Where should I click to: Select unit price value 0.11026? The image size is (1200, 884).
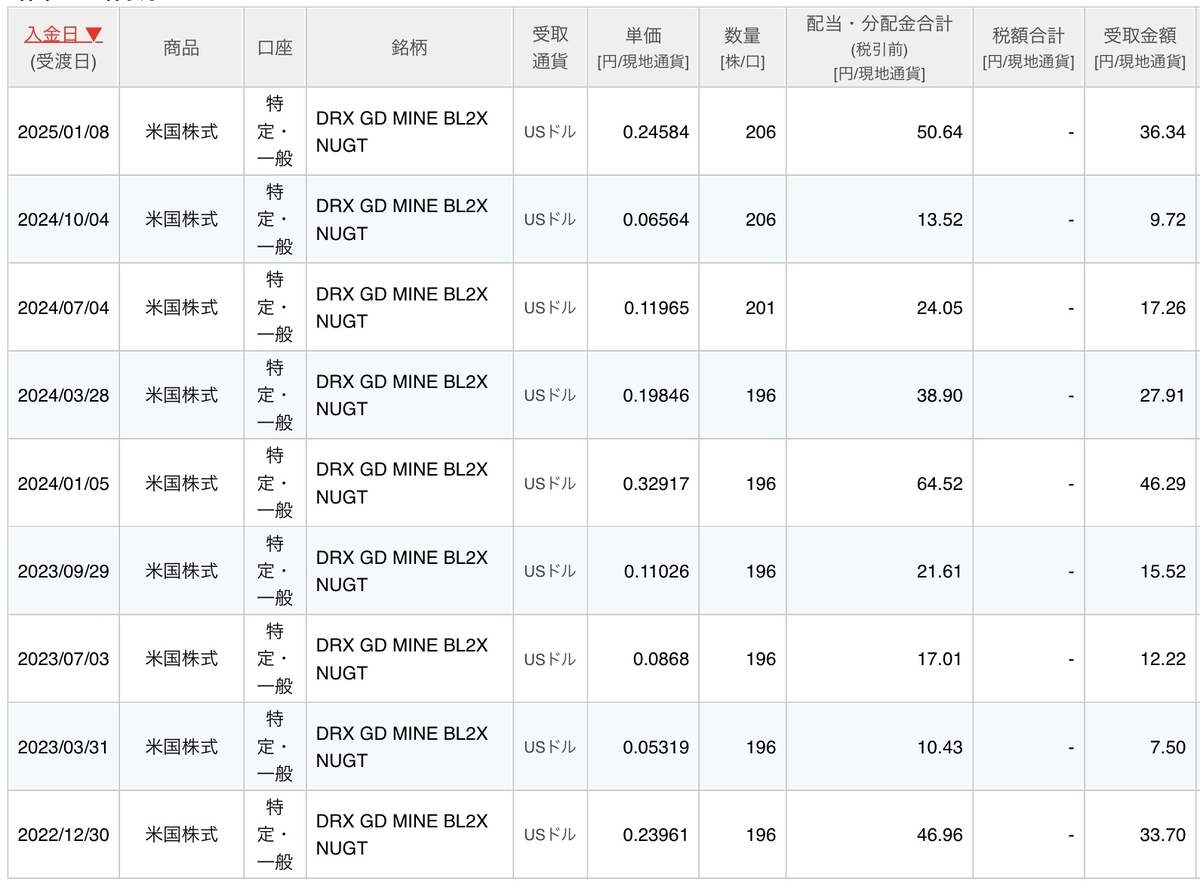point(656,572)
